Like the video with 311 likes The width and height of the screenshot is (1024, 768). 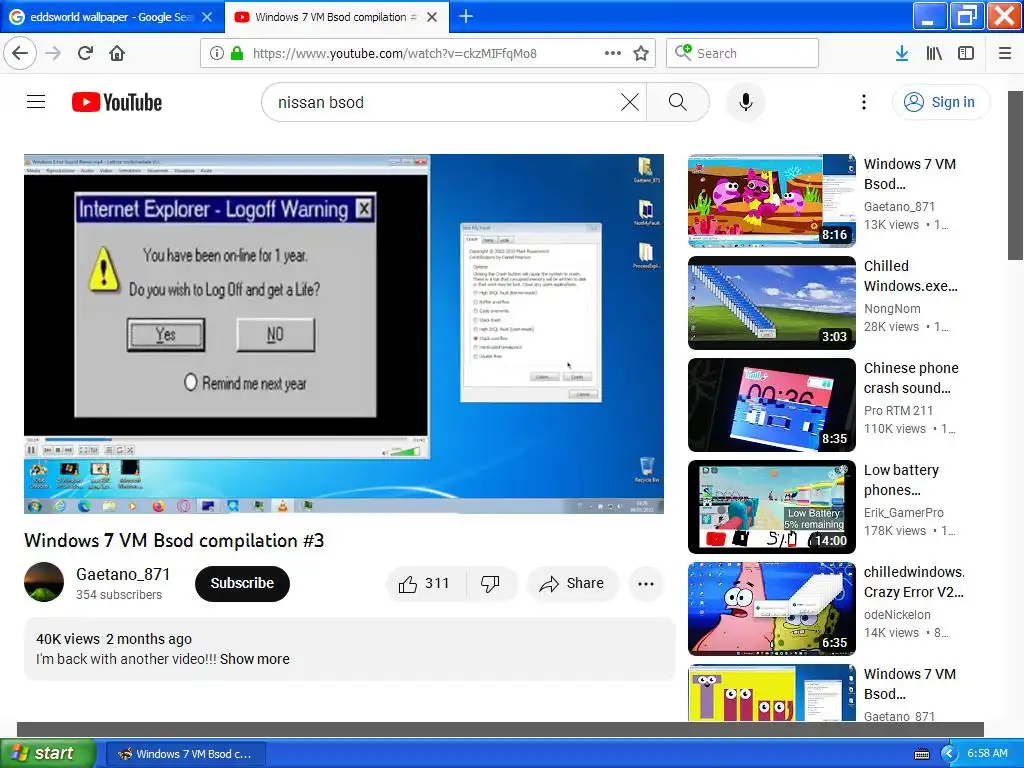(424, 583)
